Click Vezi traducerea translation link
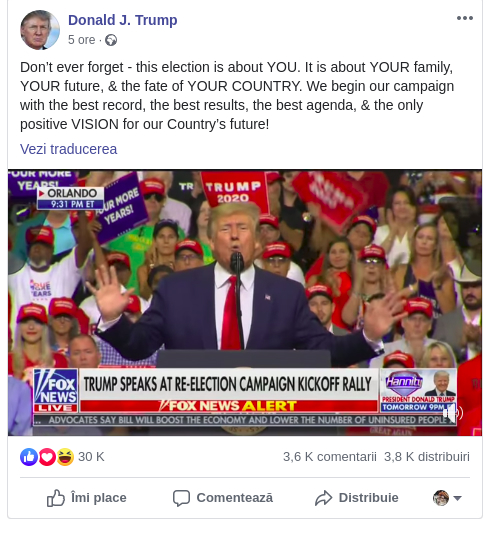The width and height of the screenshot is (488, 543). coord(69,149)
